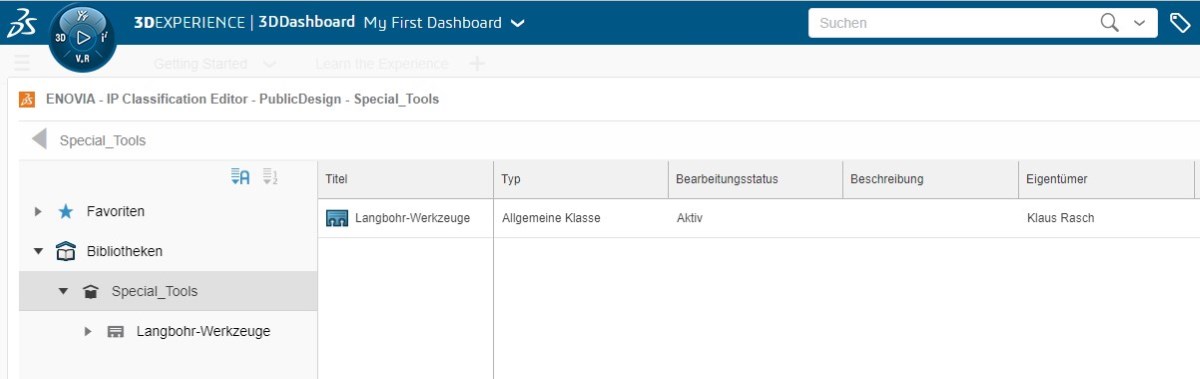Select Bibliotheken in the tree
The image size is (1200, 379).
(x=125, y=251)
